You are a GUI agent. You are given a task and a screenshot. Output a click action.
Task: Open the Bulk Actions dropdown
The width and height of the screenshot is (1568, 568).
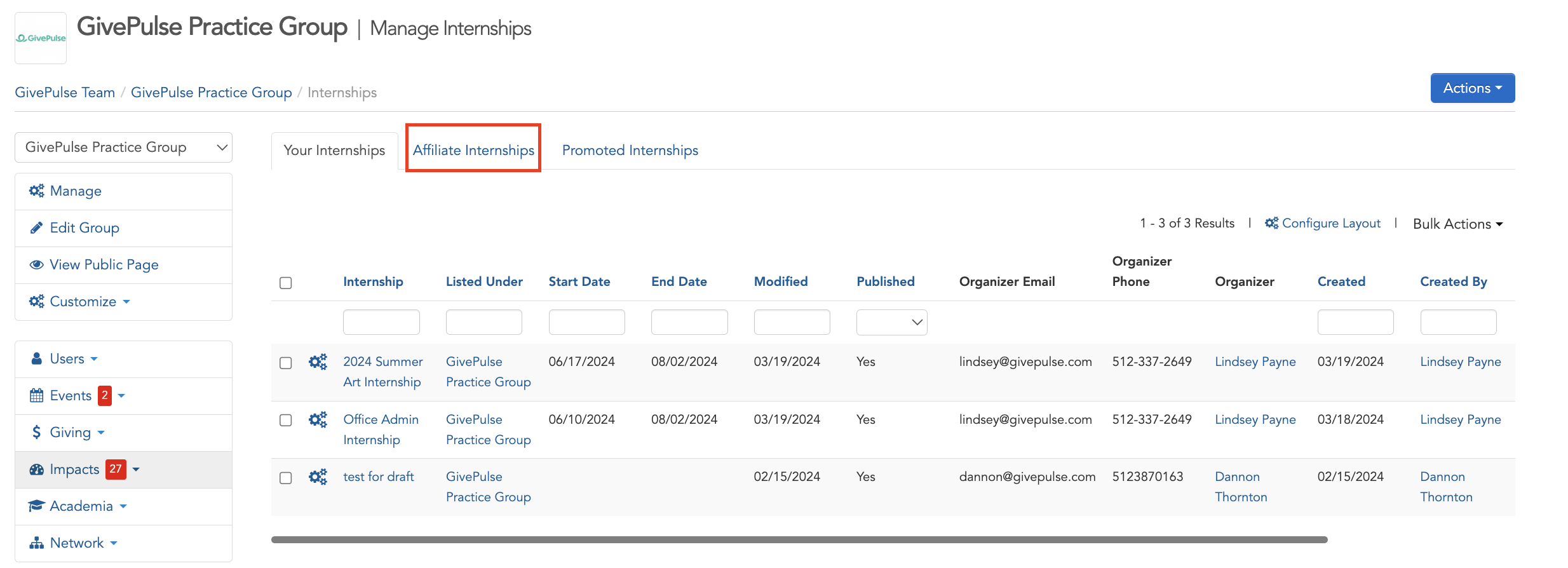click(x=1457, y=224)
